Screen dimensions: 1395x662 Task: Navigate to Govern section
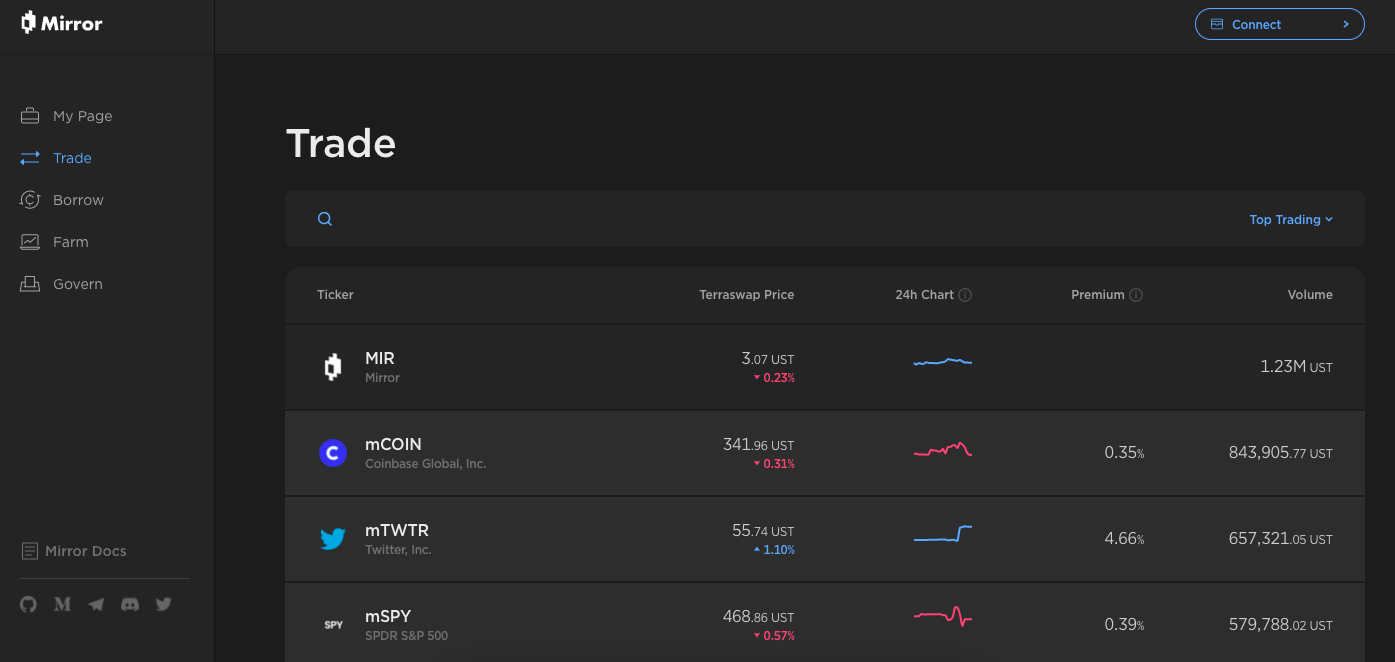(x=78, y=284)
